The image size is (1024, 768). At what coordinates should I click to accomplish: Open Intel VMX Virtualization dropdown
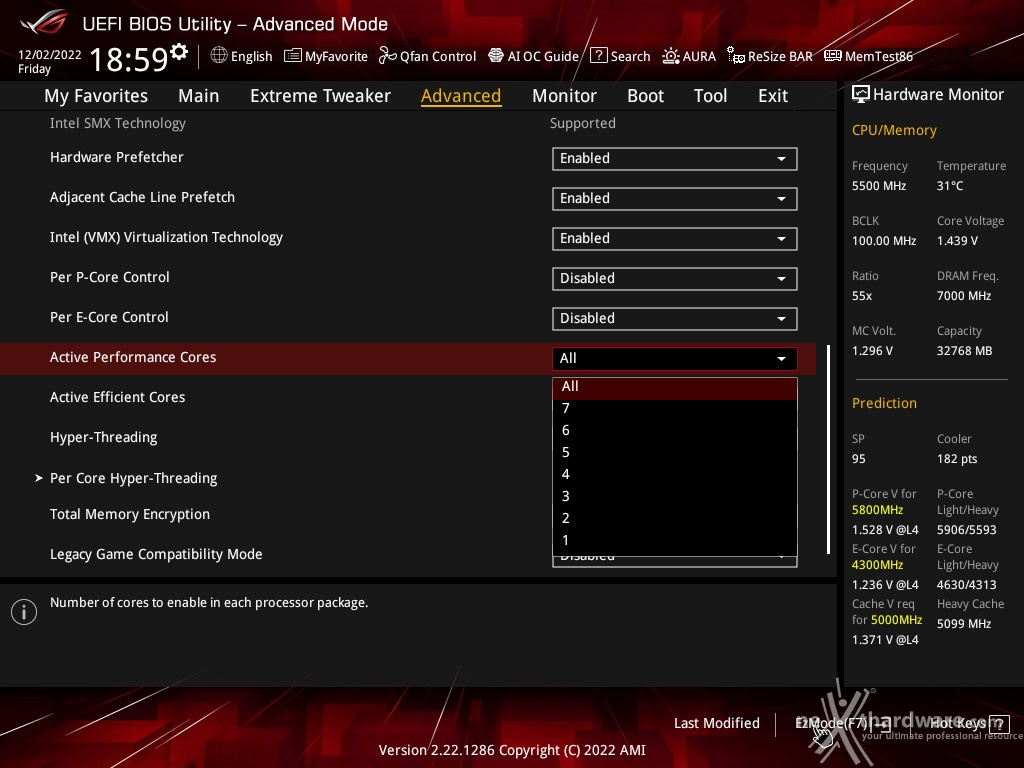point(675,238)
